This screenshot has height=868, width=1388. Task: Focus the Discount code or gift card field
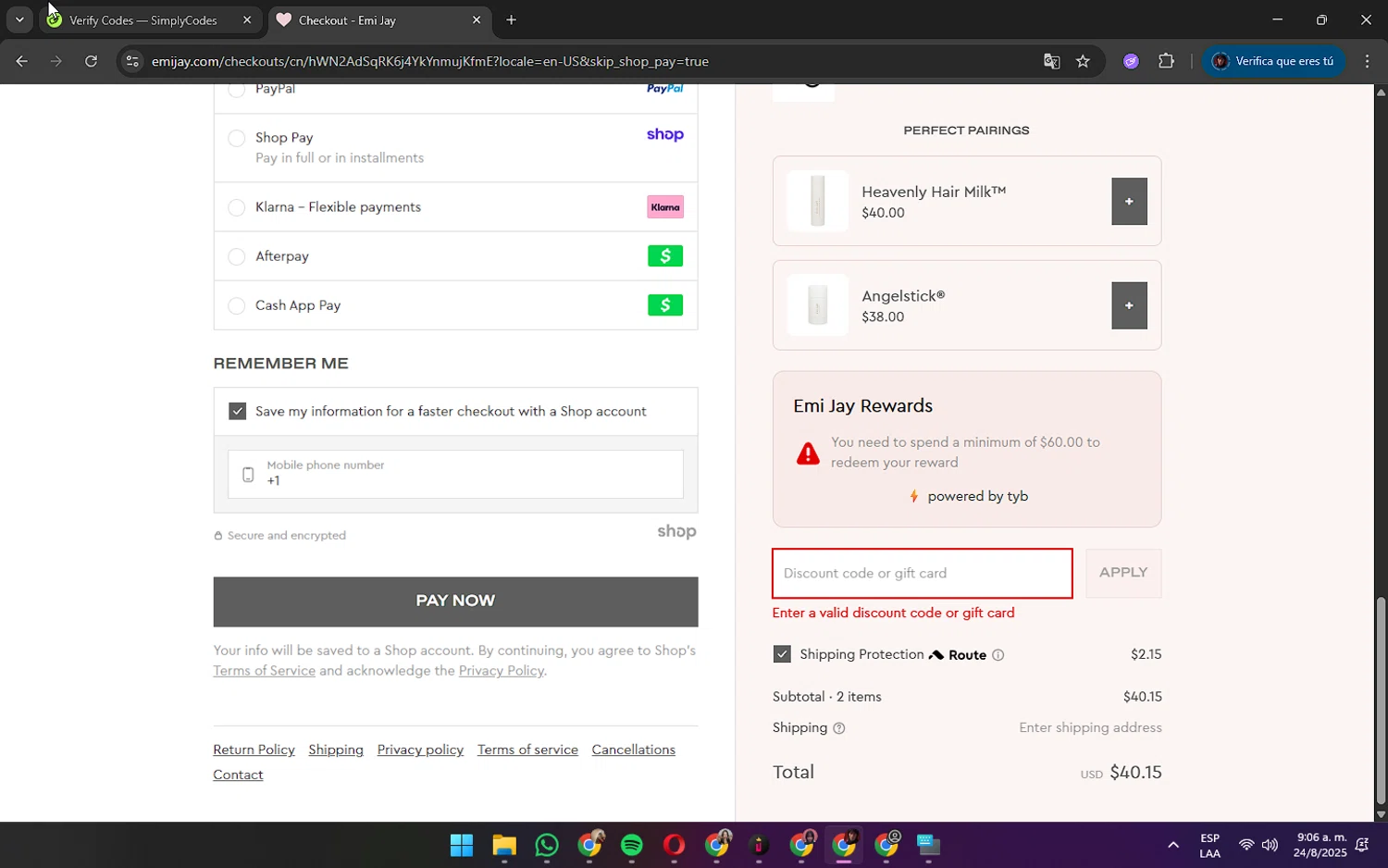coord(922,574)
